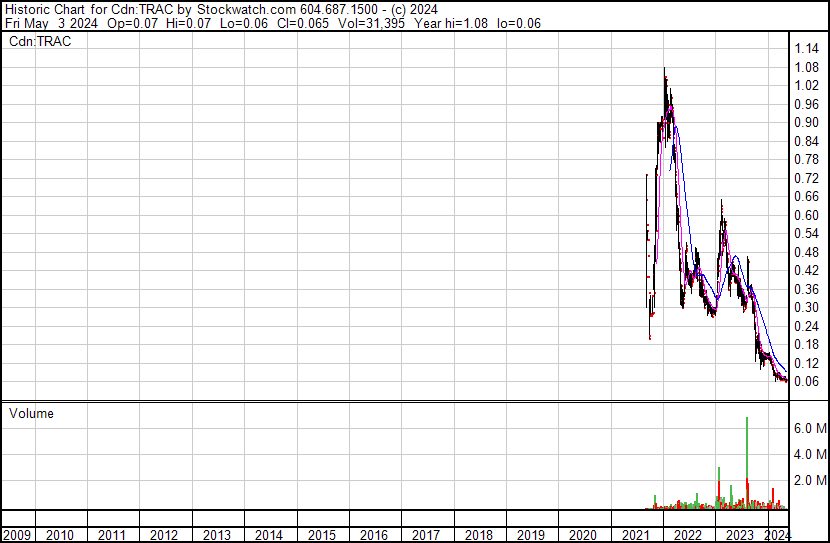Click the Lo=0.06 header value
Image resolution: width=830 pixels, height=543 pixels.
click(x=243, y=23)
